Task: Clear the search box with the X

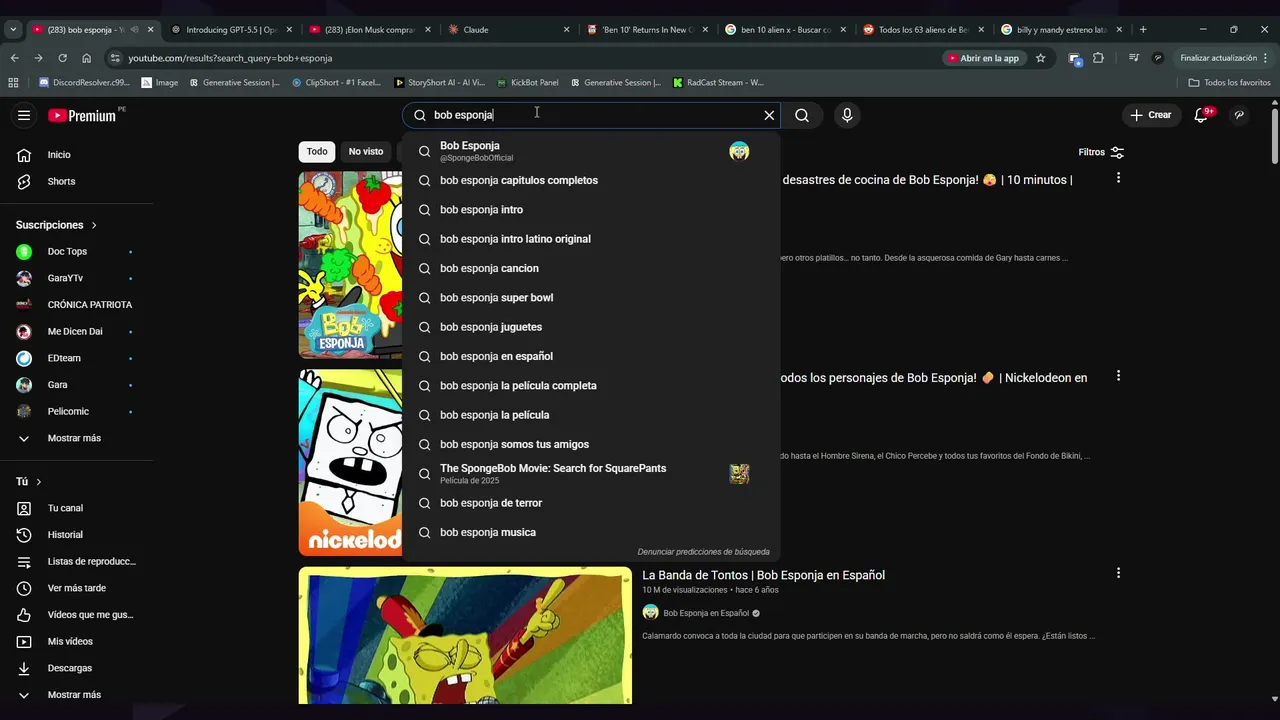Action: (x=769, y=115)
